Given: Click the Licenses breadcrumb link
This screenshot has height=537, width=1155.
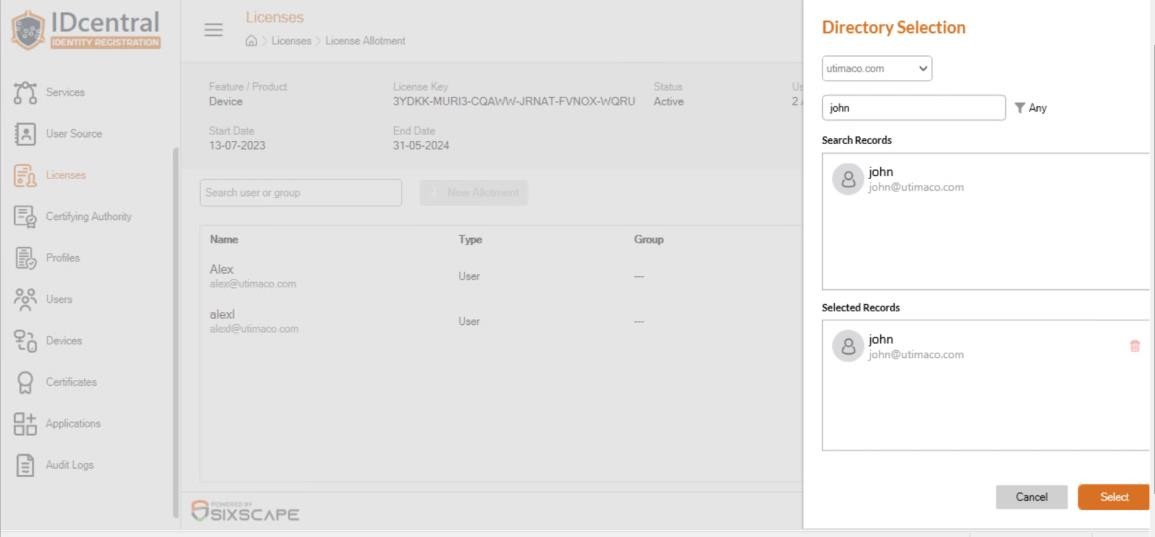Looking at the screenshot, I should (291, 41).
